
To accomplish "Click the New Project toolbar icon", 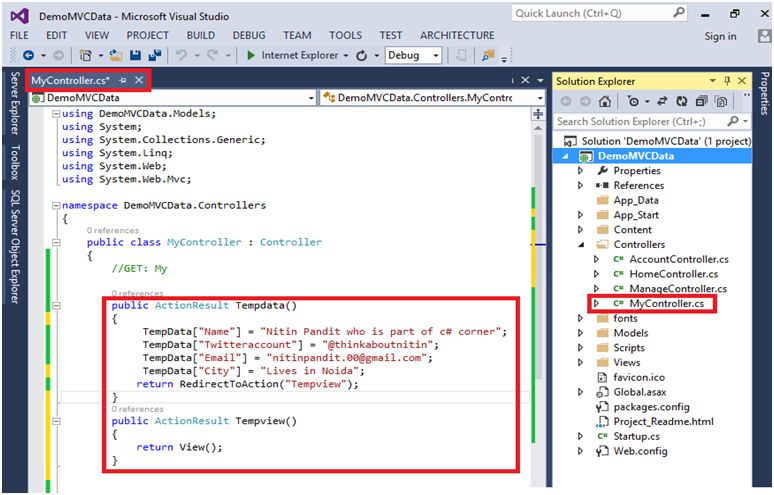I will coord(85,55).
